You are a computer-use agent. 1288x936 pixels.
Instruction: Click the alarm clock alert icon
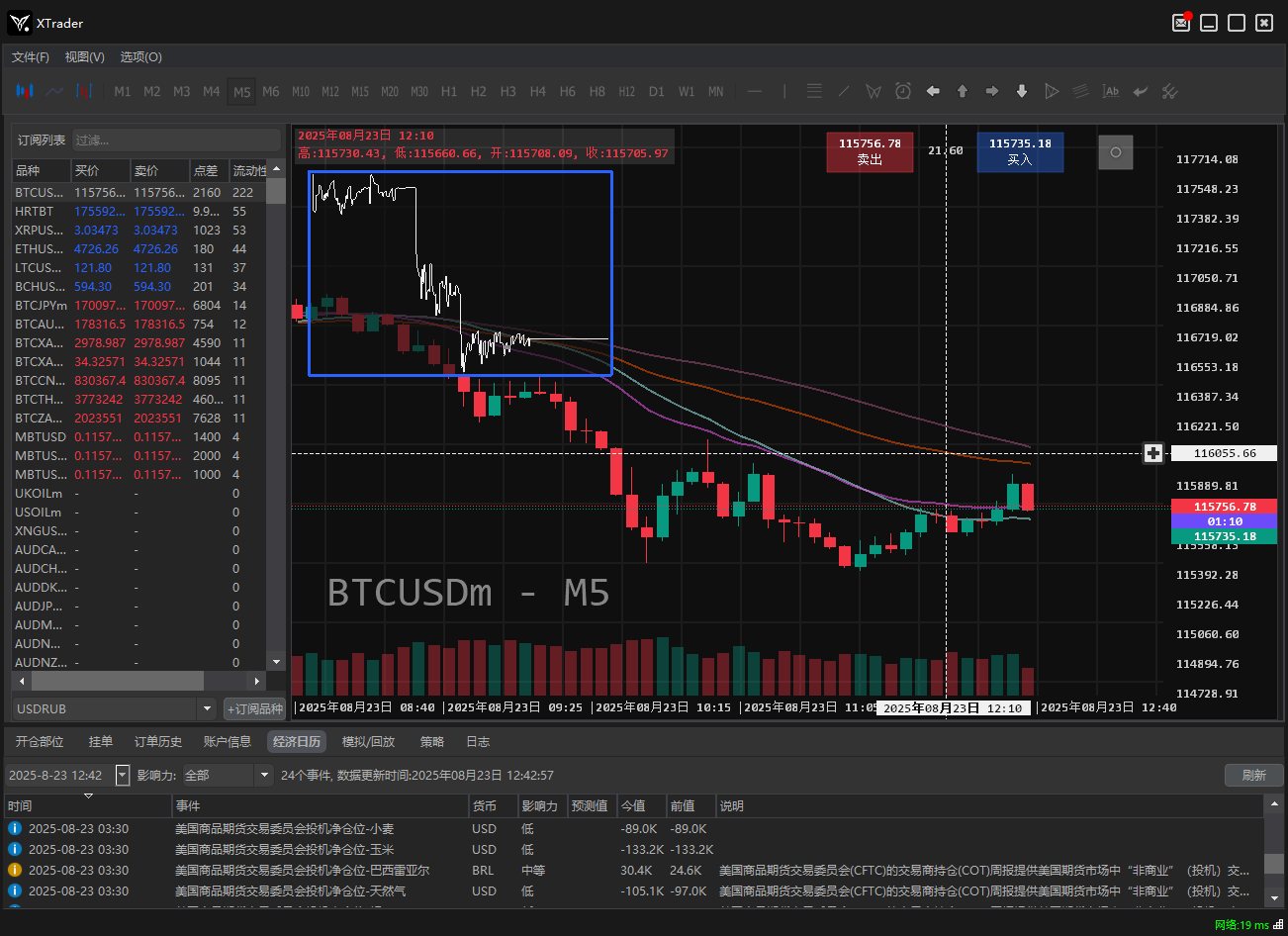pyautogui.click(x=903, y=91)
